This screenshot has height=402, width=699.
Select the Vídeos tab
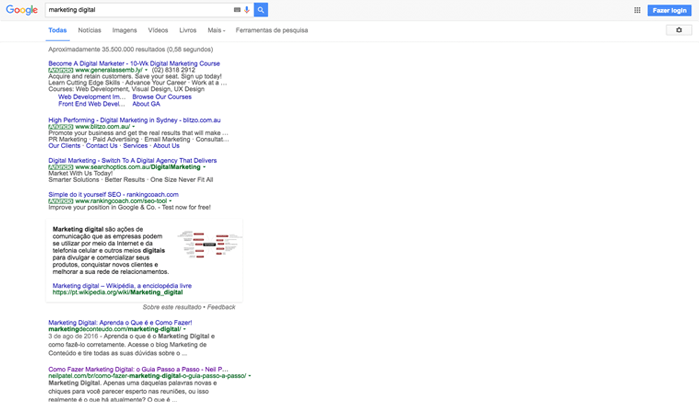[x=158, y=30]
